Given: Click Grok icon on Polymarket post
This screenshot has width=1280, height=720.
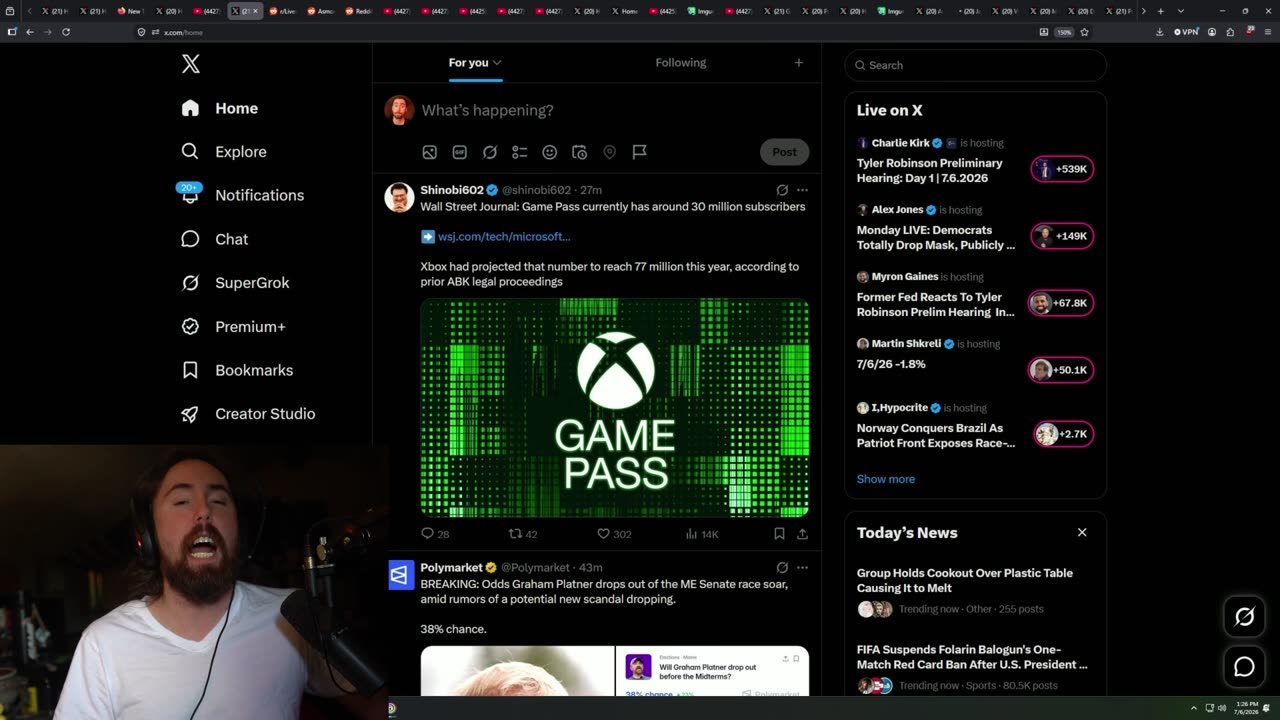Looking at the screenshot, I should [782, 567].
